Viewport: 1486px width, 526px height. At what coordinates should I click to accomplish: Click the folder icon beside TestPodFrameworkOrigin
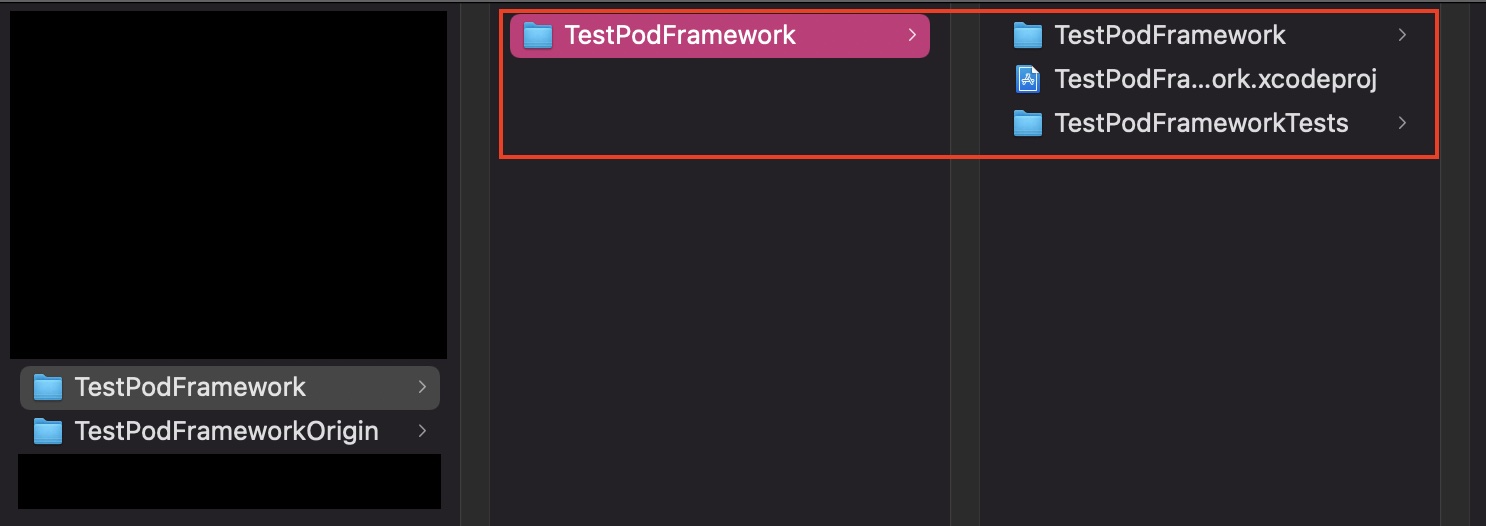point(48,431)
